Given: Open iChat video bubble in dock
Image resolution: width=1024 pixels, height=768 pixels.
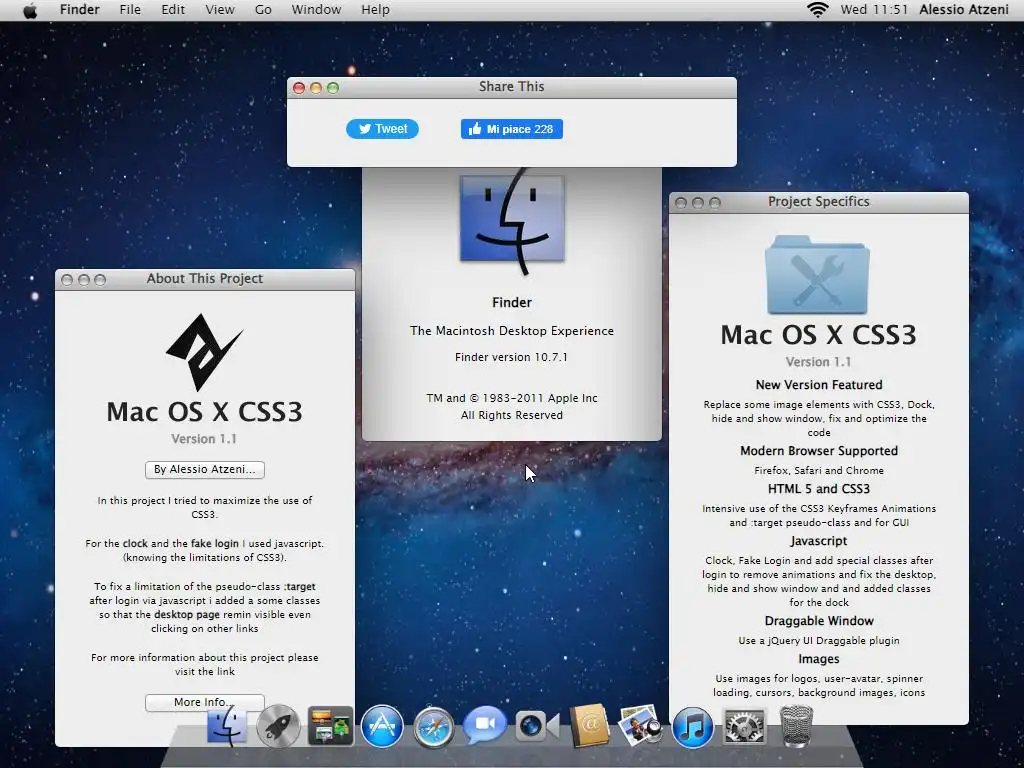Looking at the screenshot, I should pyautogui.click(x=485, y=724).
